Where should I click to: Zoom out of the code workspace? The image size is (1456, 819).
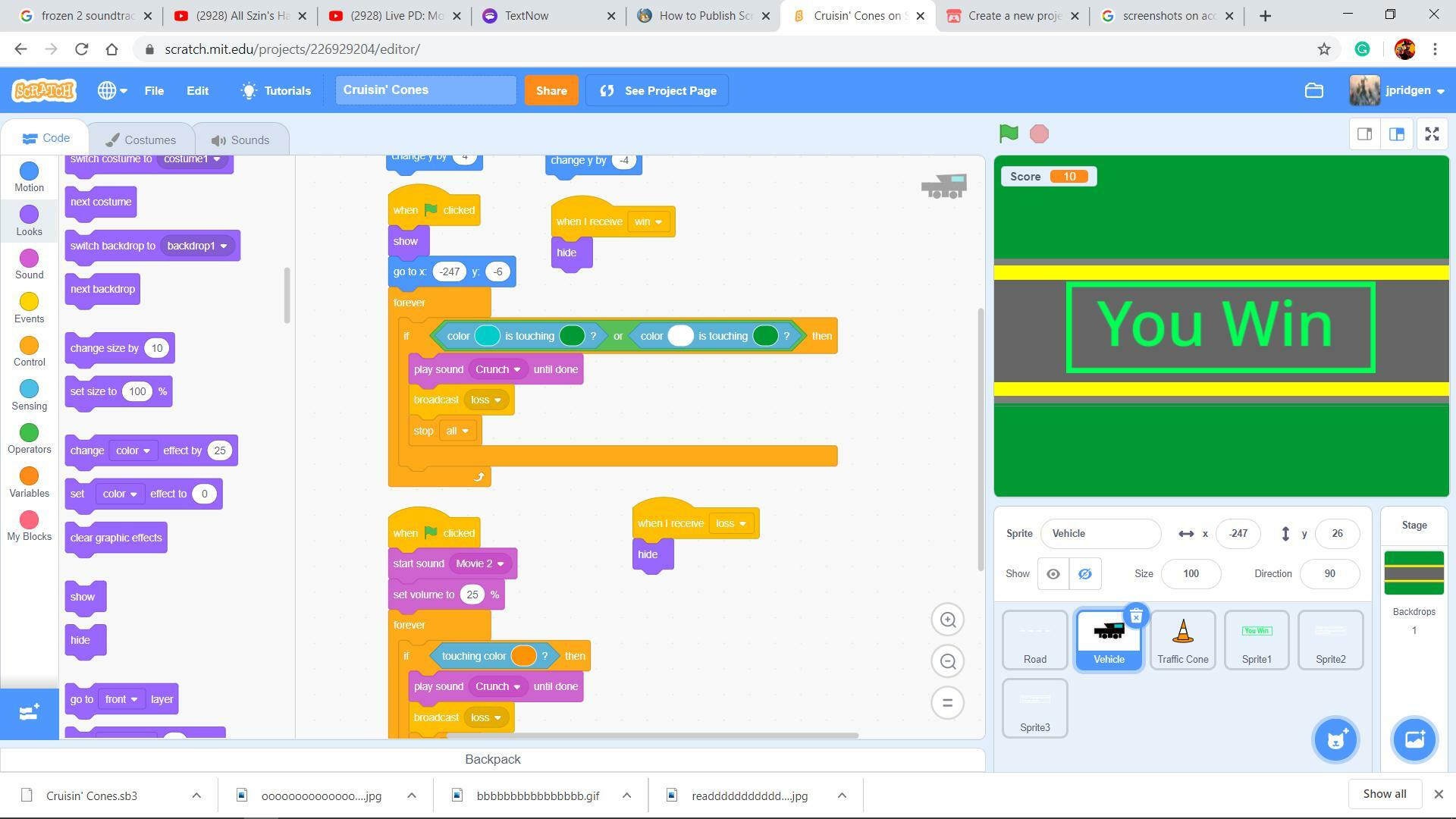point(947,661)
